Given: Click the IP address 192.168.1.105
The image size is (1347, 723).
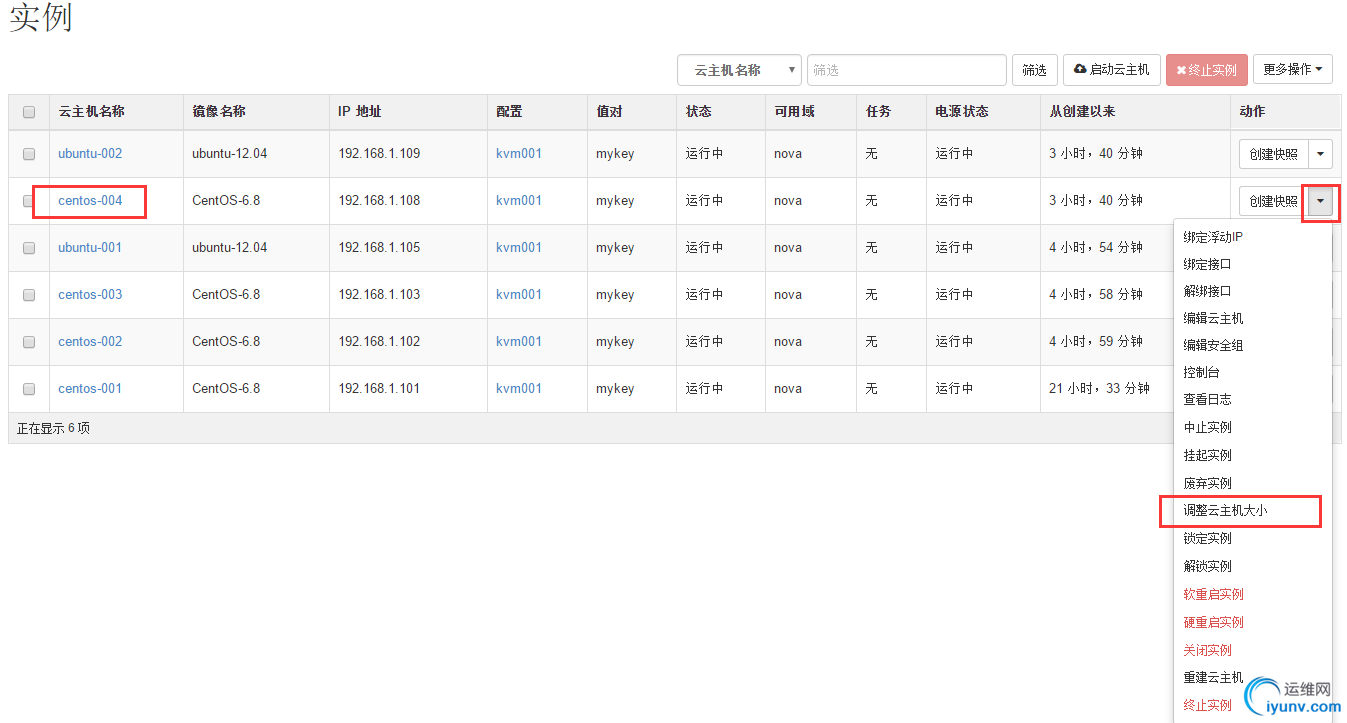Looking at the screenshot, I should pyautogui.click(x=379, y=248).
